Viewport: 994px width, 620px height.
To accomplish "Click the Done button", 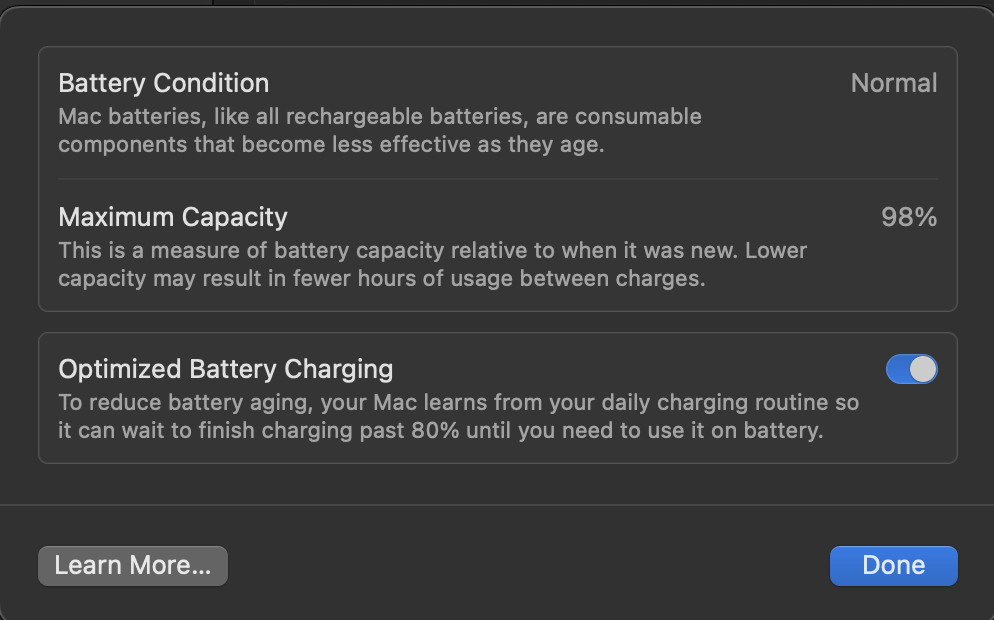I will pos(893,565).
